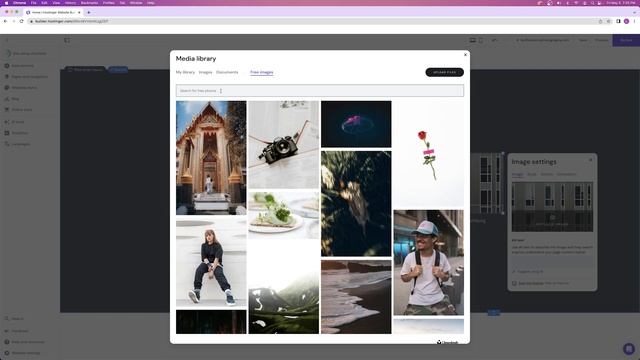Open the Chrome three-dot menu
The width and height of the screenshot is (640, 360).
coord(634,21)
